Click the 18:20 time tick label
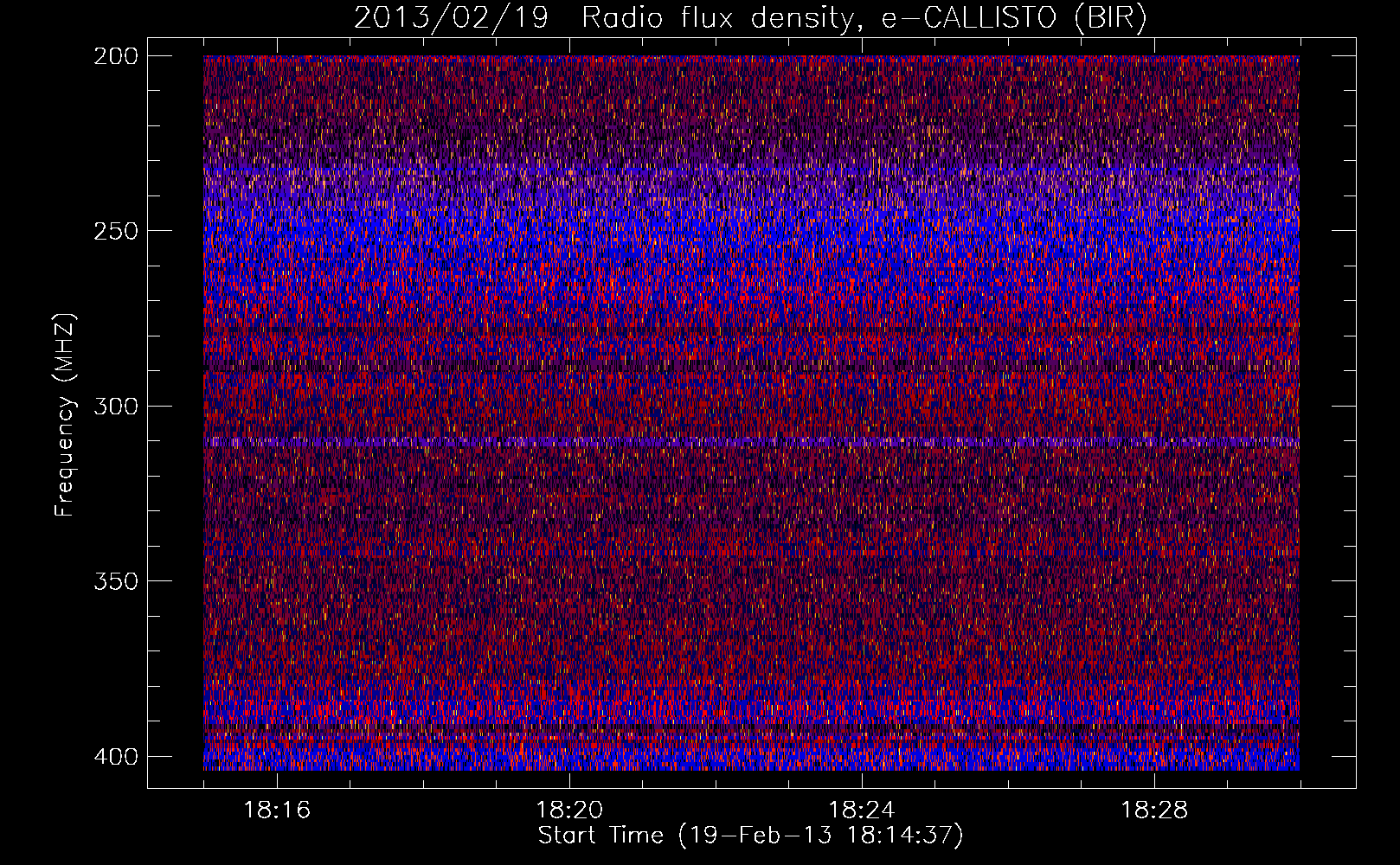The image size is (1400, 865). pyautogui.click(x=569, y=811)
